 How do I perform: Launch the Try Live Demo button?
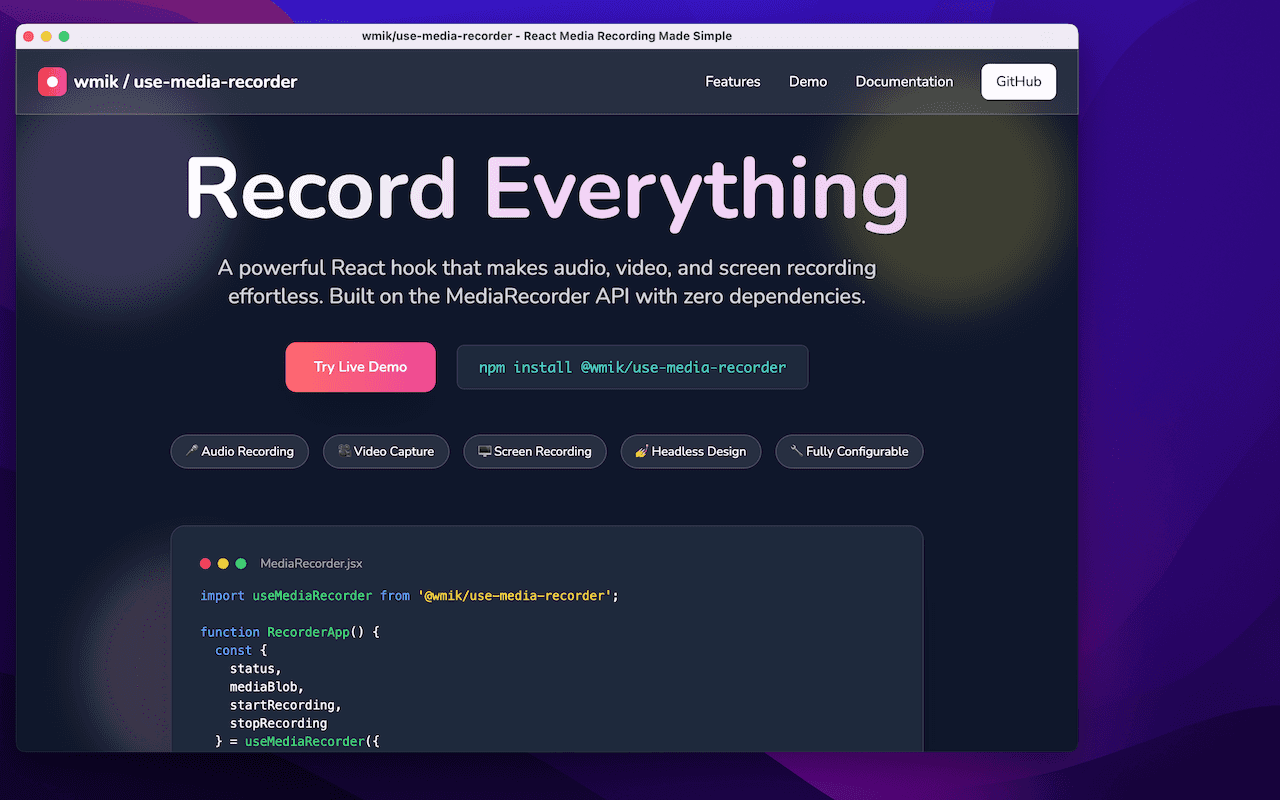[360, 367]
